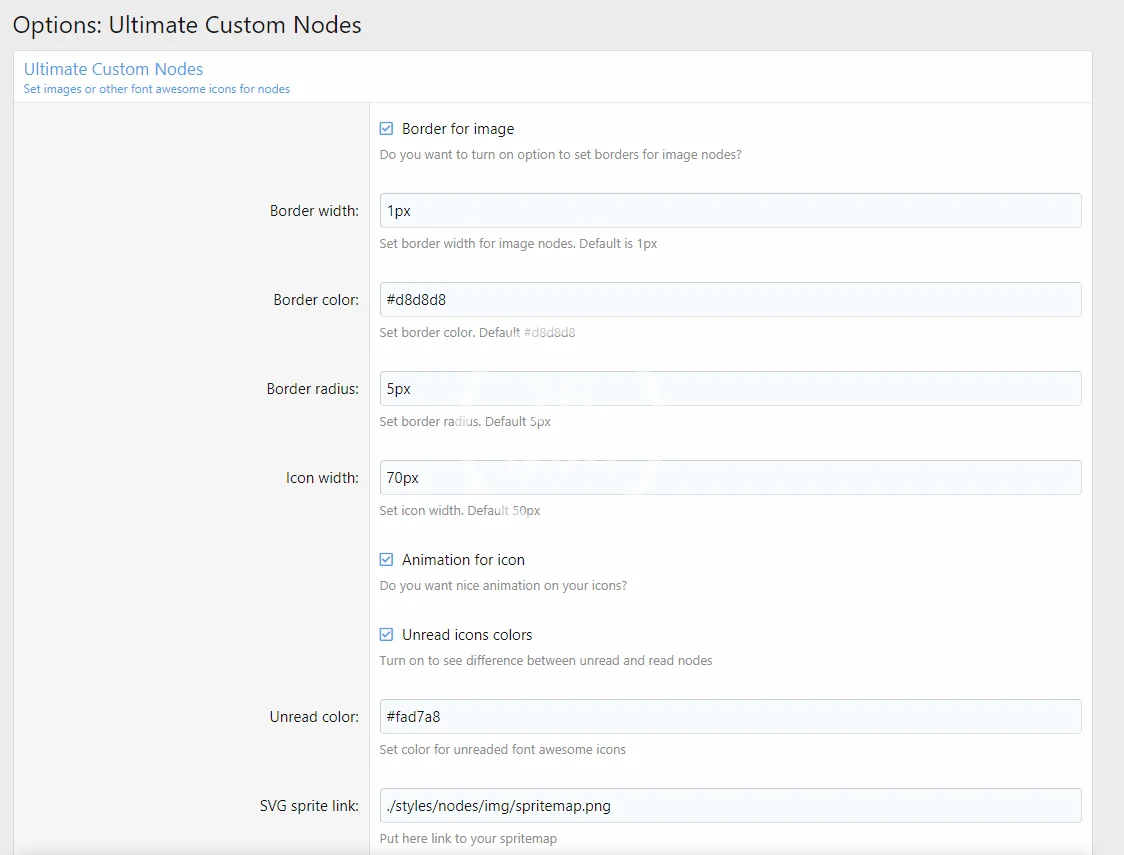This screenshot has height=855, width=1124.
Task: Click the "Border color:" field label
Action: point(316,300)
